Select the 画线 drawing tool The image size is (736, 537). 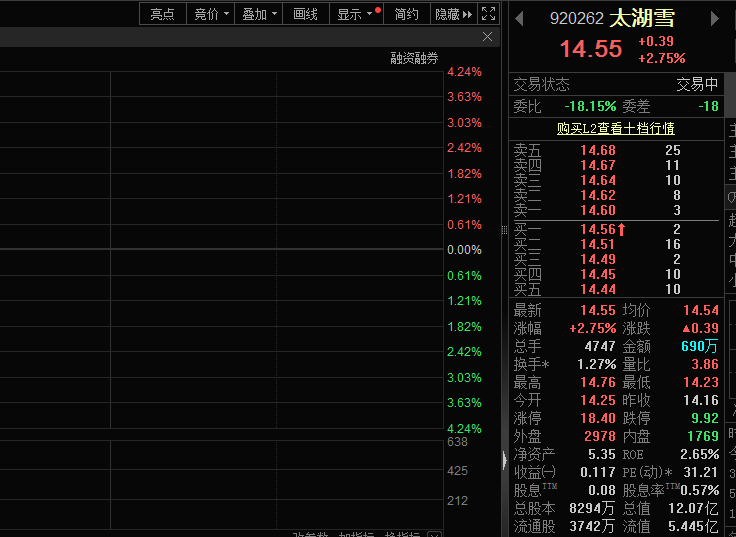[x=305, y=14]
